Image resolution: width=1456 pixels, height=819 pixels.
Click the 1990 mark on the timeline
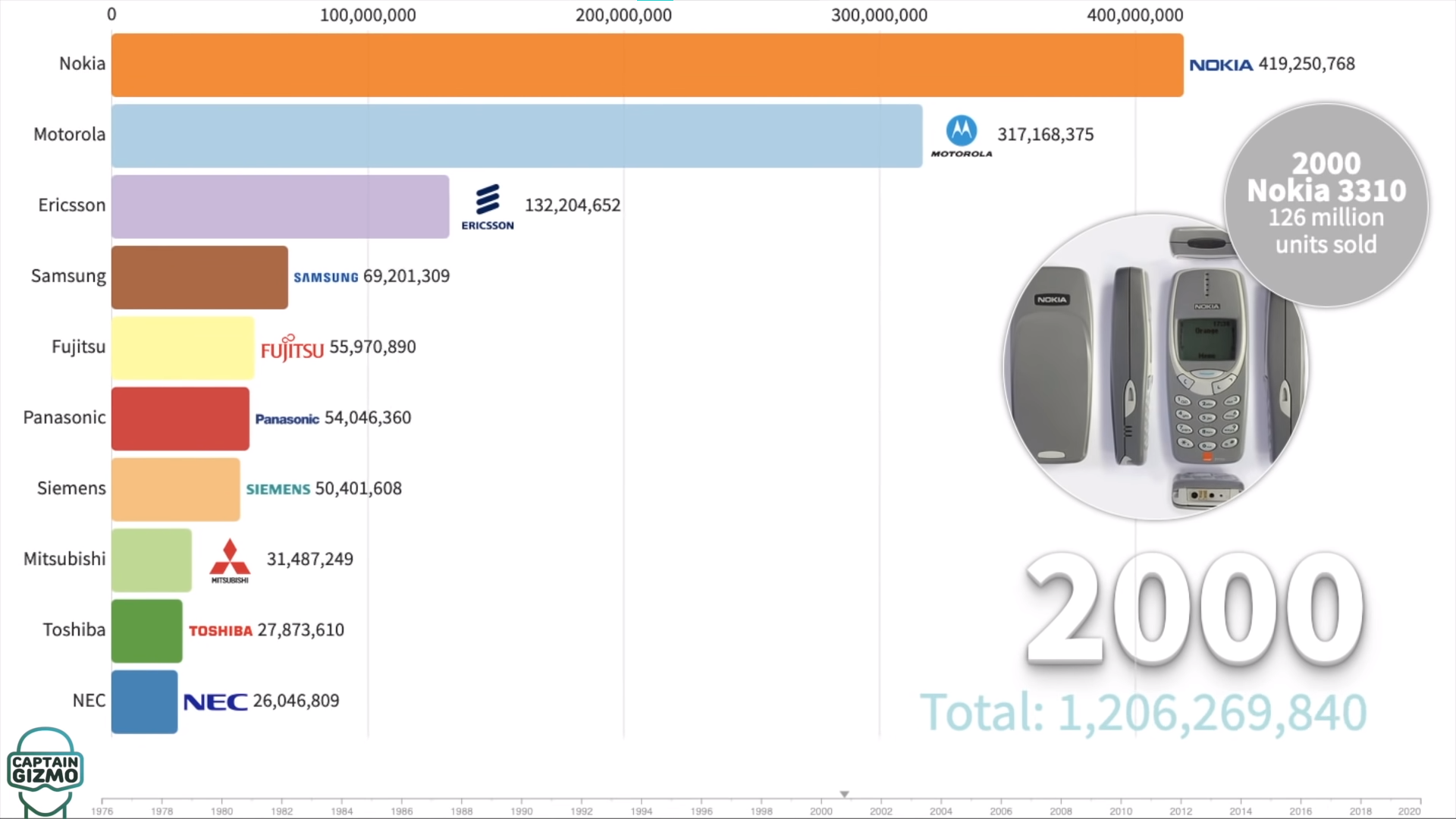[x=522, y=811]
